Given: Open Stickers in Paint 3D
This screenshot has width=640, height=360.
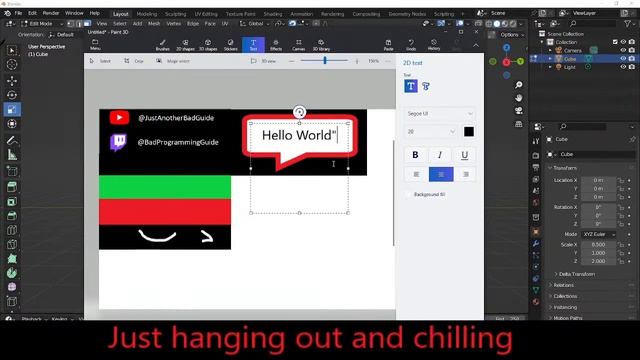Looking at the screenshot, I should point(231,45).
